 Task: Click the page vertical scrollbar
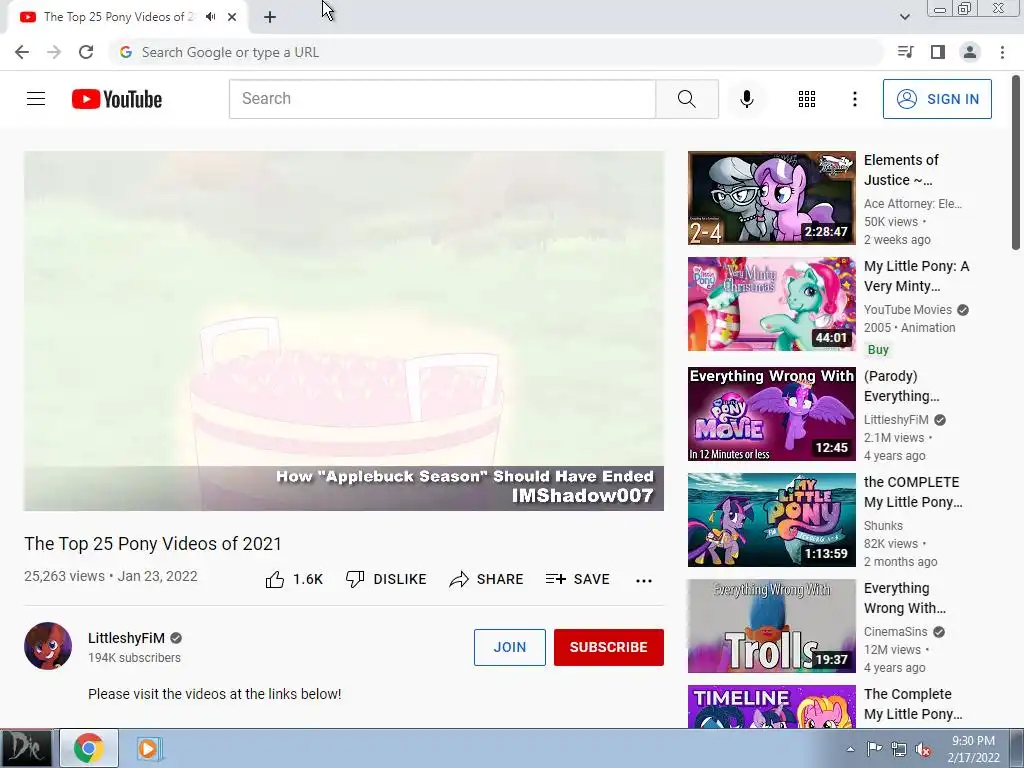pos(1016,163)
